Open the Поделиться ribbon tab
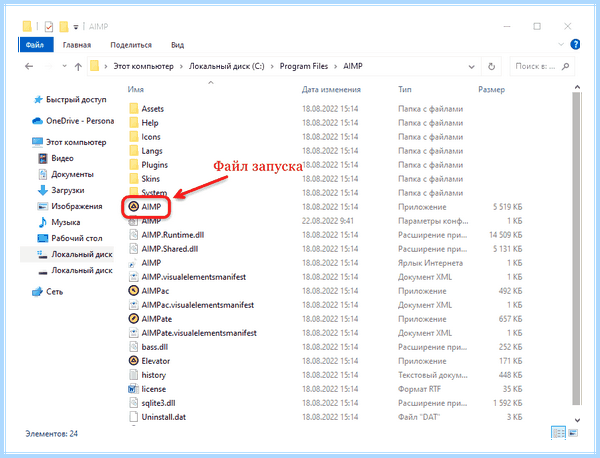 click(131, 45)
